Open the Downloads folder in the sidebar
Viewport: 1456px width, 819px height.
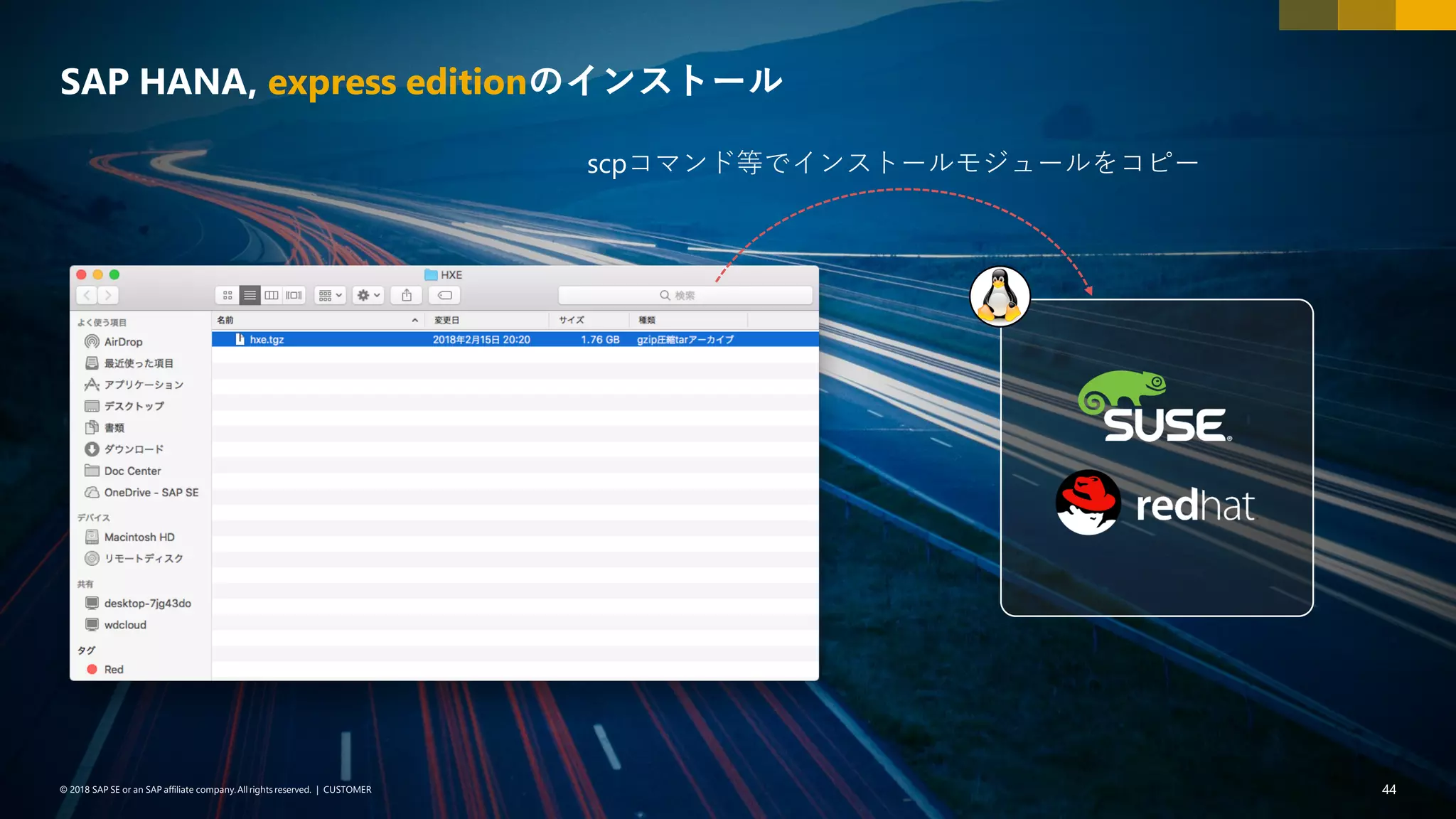[134, 449]
